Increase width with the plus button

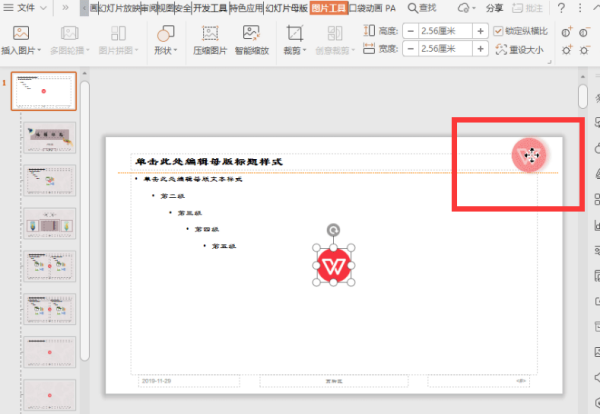[480, 49]
